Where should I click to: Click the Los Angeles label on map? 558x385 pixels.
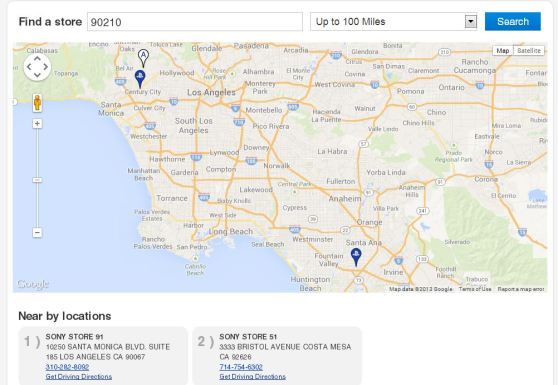coord(211,93)
